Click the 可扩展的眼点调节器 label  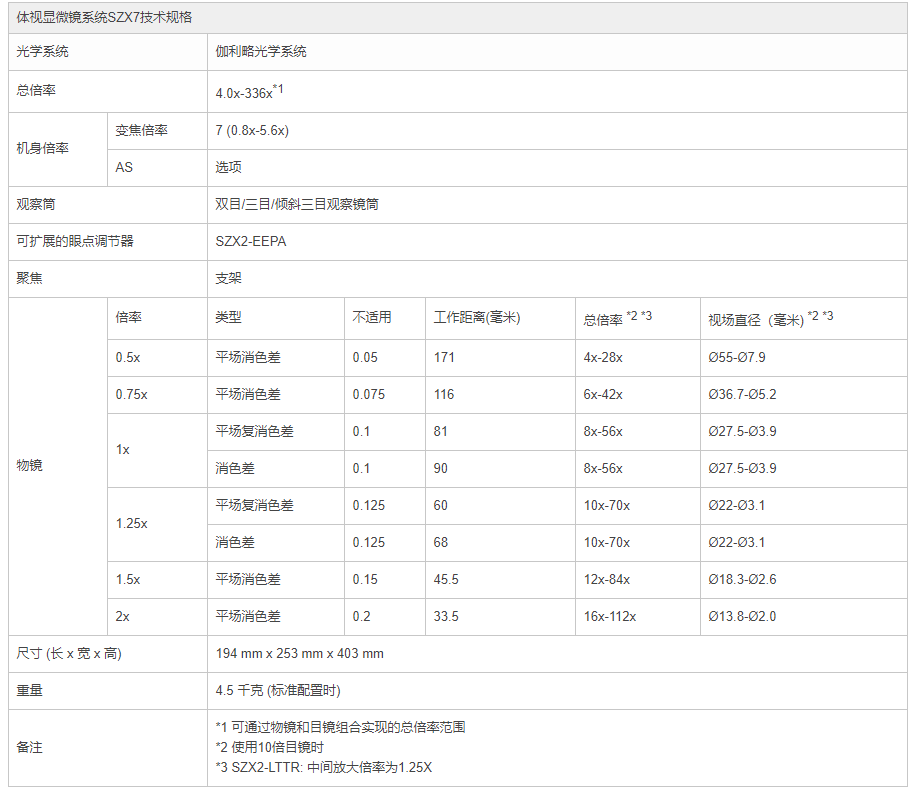[x=75, y=241]
